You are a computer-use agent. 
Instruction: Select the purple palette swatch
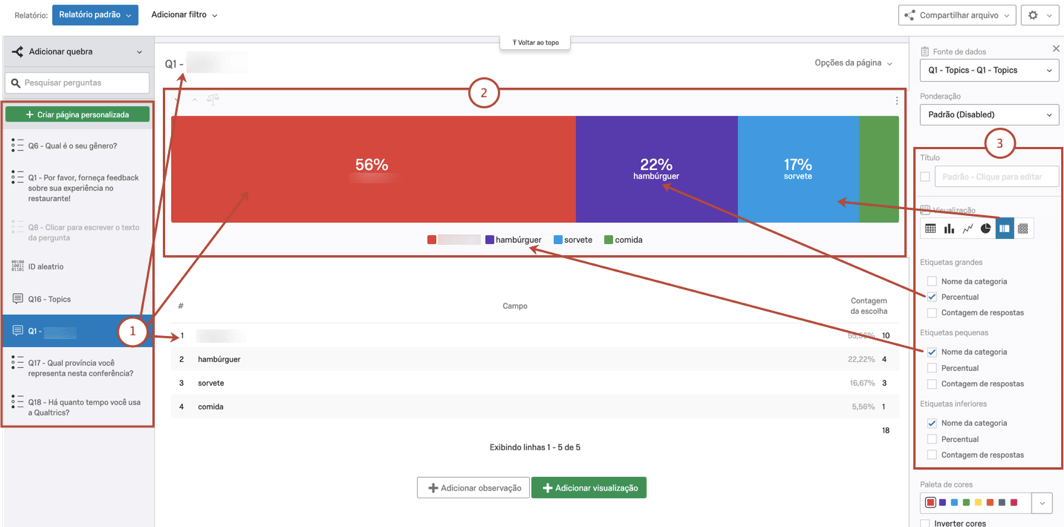[943, 503]
